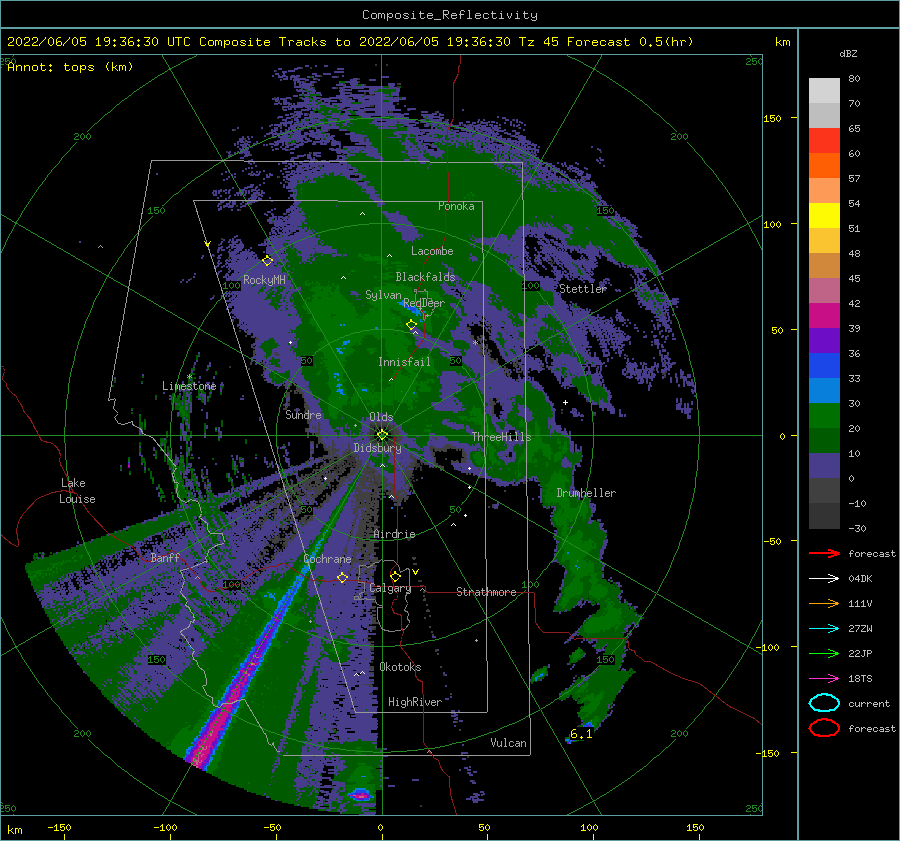Click the Innisfail label
900x841 pixels.
point(404,362)
